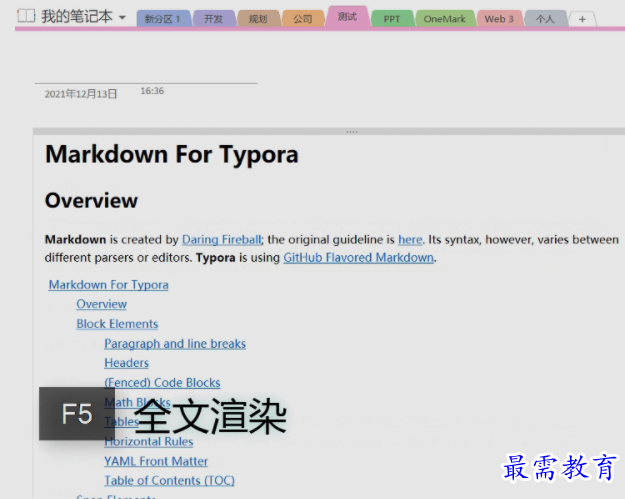
Task: Switch to the OneMark section tab
Action: pos(444,19)
